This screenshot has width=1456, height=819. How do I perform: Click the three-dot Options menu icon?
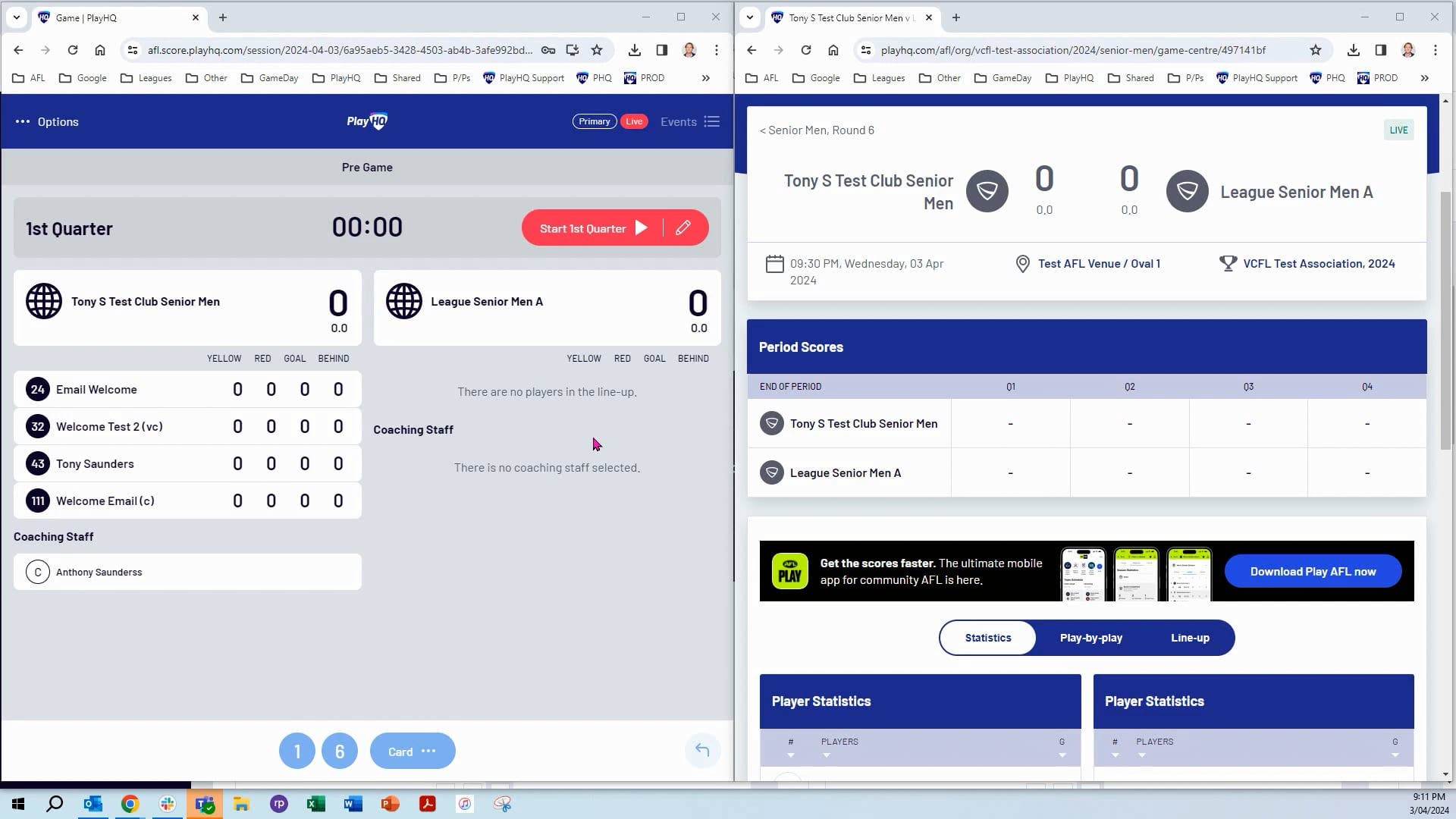coord(22,121)
